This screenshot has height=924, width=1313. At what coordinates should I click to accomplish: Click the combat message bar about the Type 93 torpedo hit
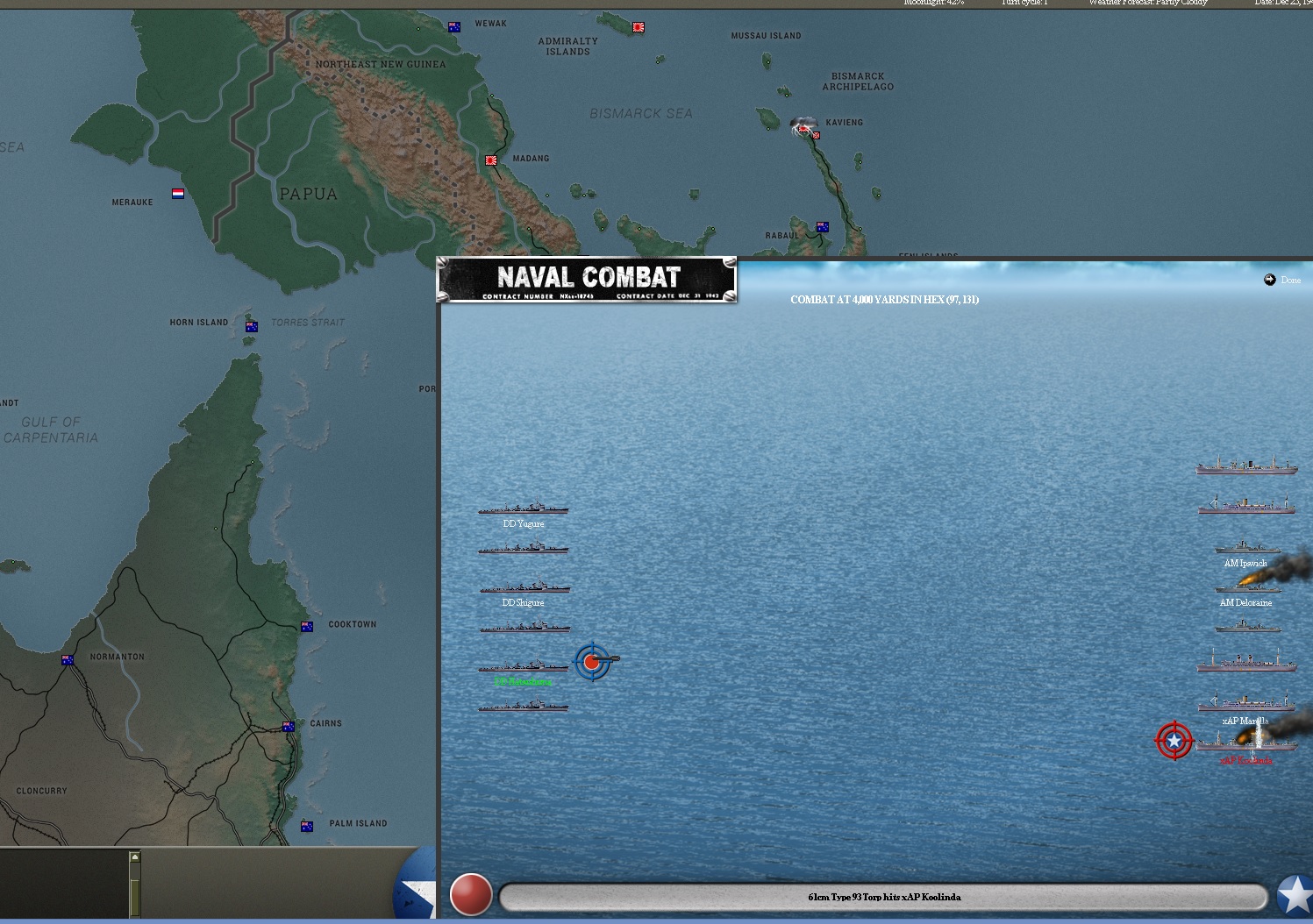coord(883,897)
